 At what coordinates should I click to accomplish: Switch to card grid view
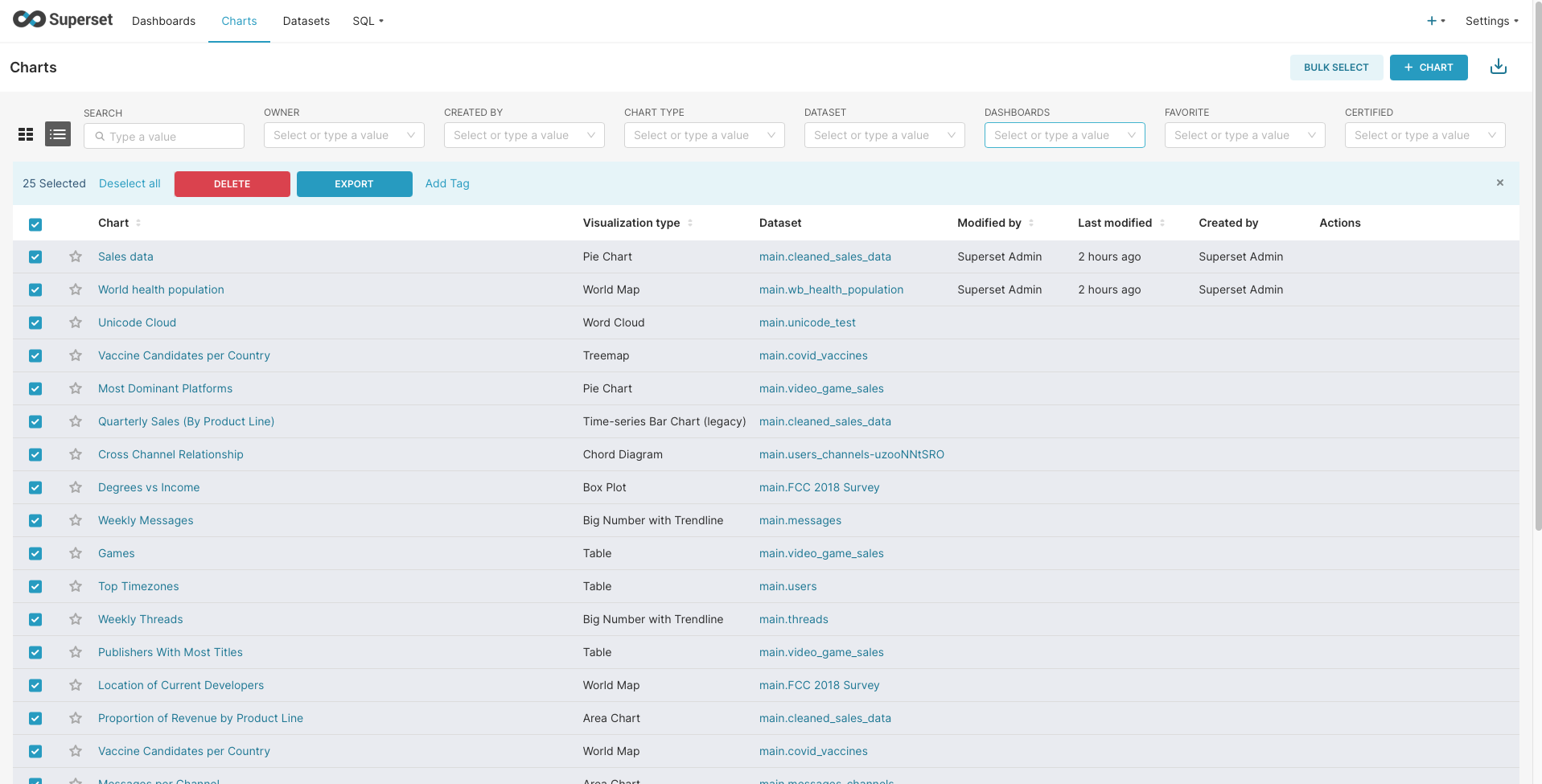(26, 134)
